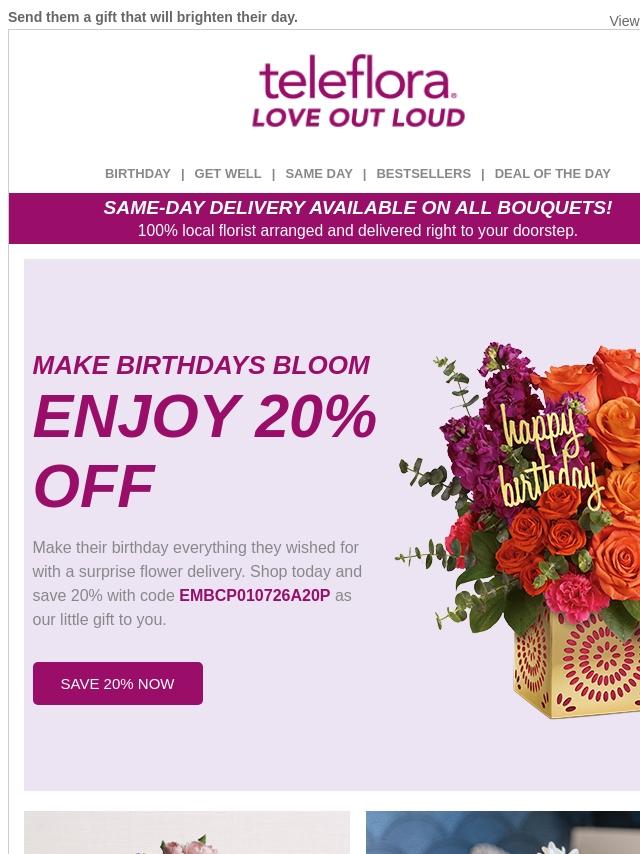Open the Birthday category link
This screenshot has height=854, width=640.
coord(138,173)
